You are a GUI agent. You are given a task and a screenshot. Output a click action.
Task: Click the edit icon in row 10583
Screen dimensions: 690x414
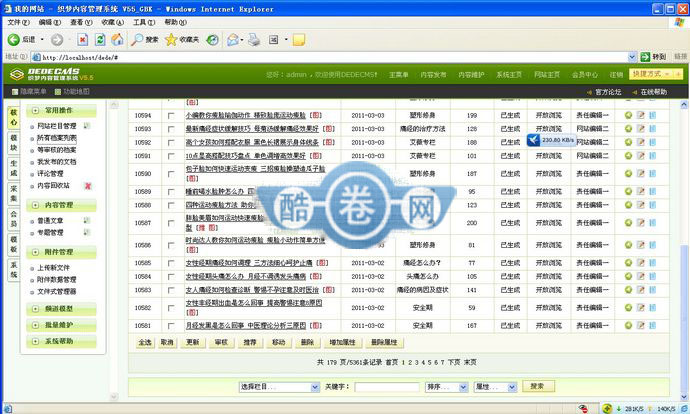pos(641,289)
